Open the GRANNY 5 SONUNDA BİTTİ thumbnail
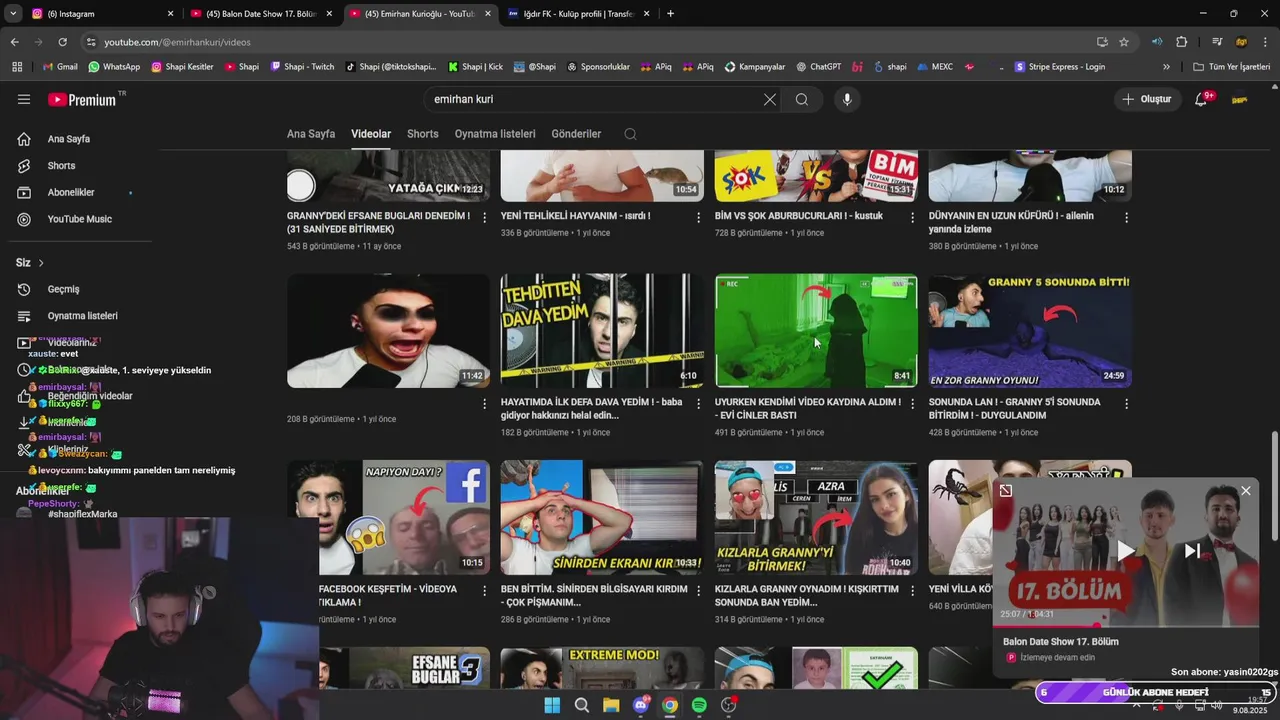This screenshot has height=720, width=1280. (1030, 331)
